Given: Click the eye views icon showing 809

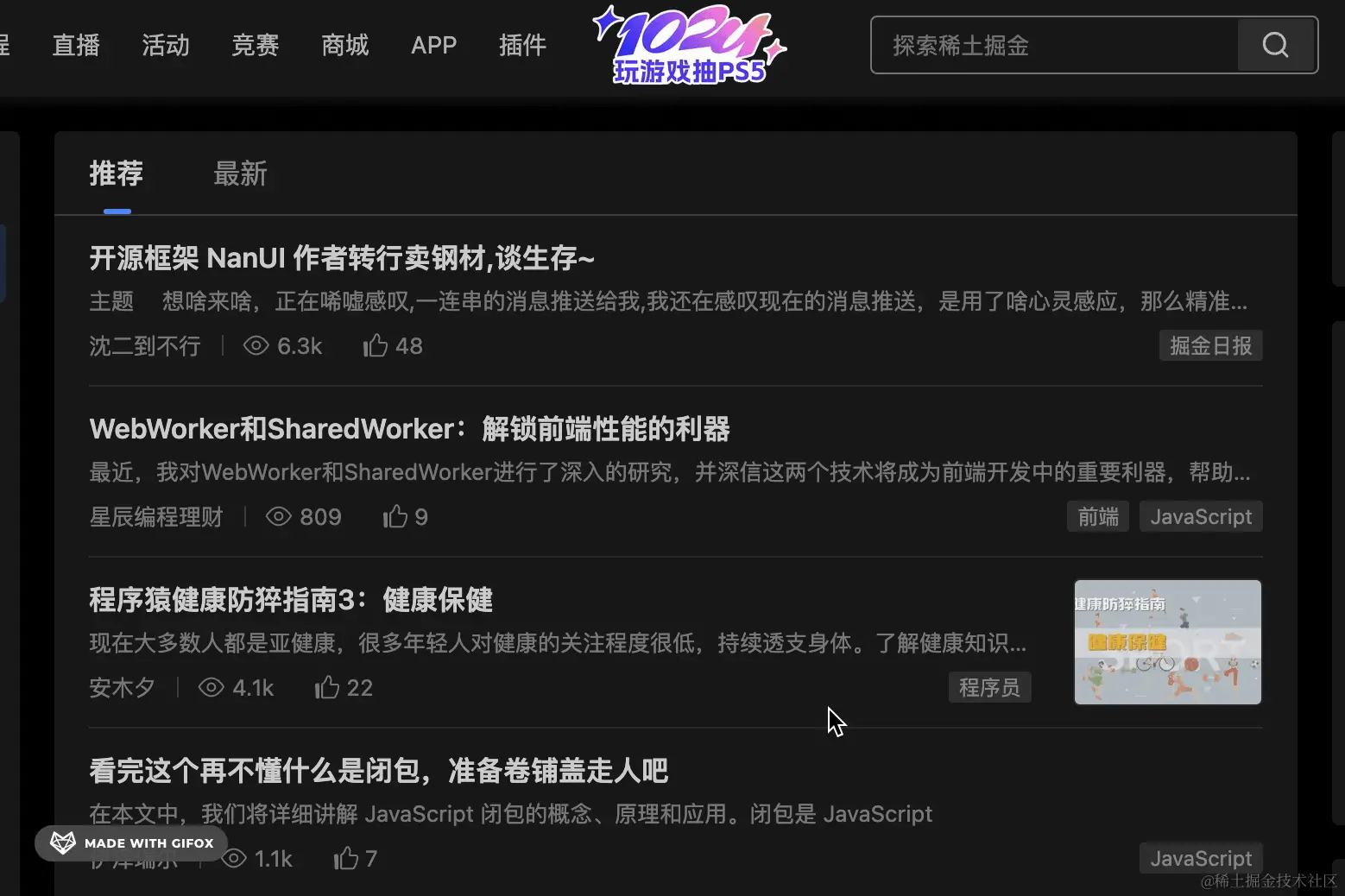Looking at the screenshot, I should 278,517.
